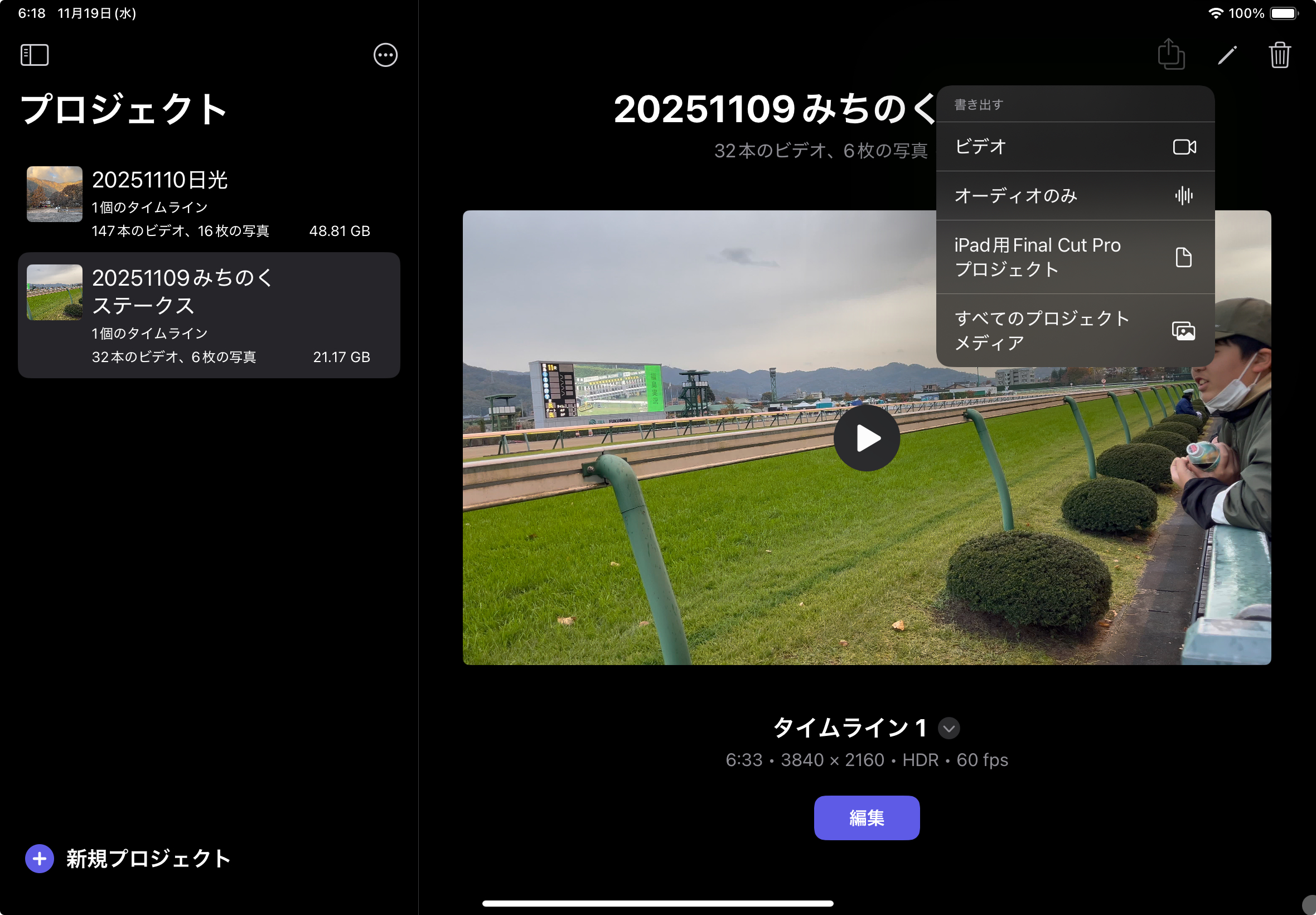1316x915 pixels.
Task: Click the share/export icon in toolbar
Action: pyautogui.click(x=1170, y=55)
